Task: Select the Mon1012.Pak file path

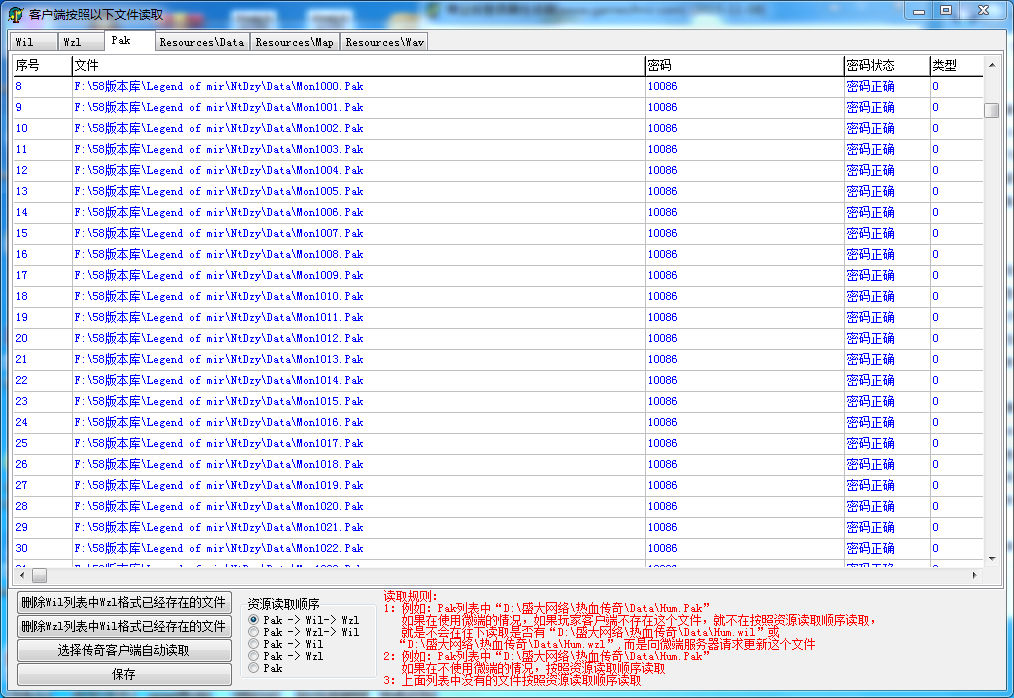Action: point(219,338)
